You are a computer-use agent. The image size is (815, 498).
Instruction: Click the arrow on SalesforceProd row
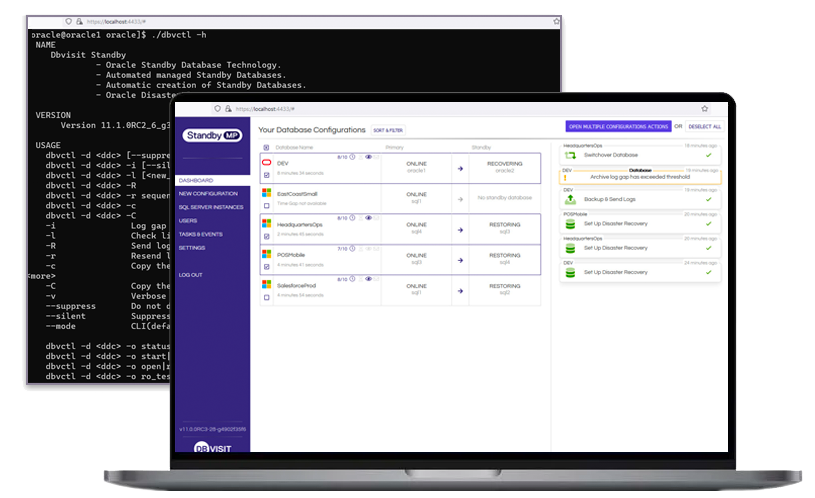point(461,291)
